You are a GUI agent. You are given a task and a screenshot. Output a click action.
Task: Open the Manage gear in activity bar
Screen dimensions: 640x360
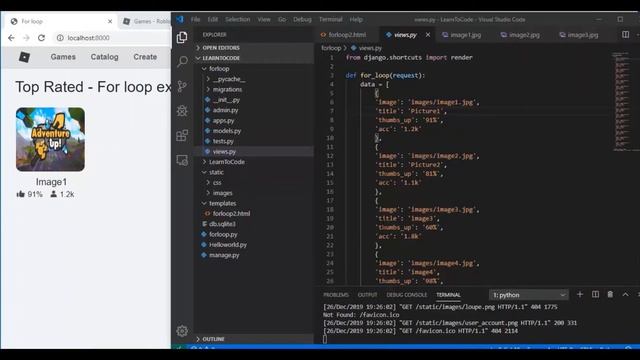pos(182,331)
